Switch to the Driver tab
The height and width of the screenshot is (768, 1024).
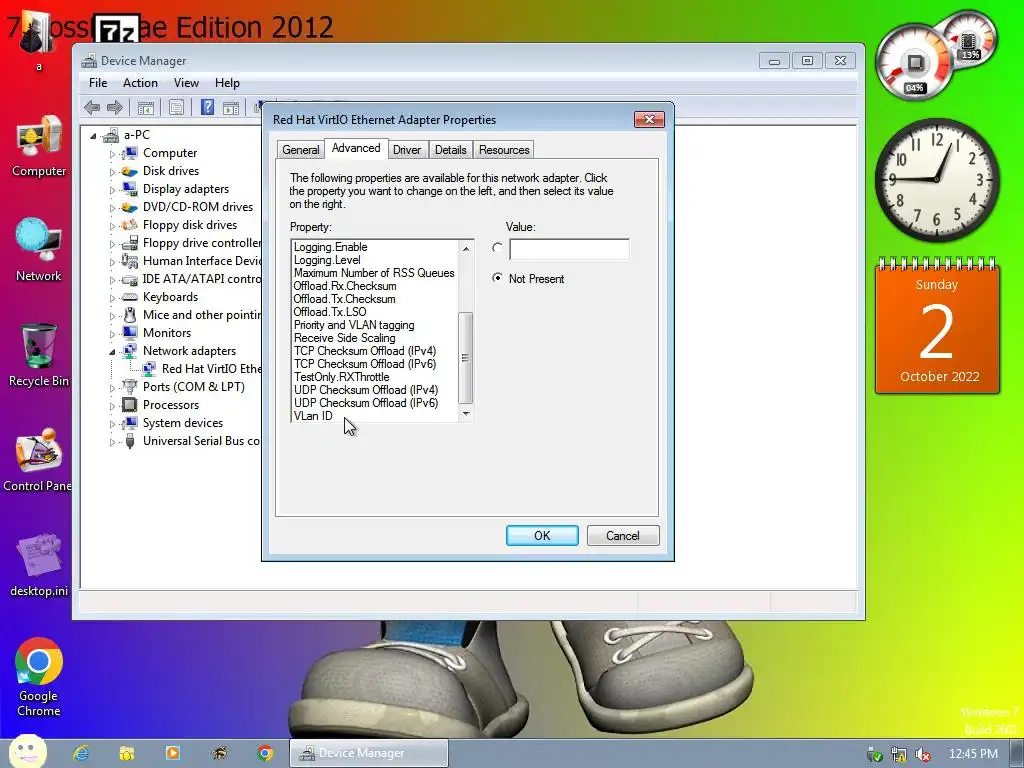407,150
